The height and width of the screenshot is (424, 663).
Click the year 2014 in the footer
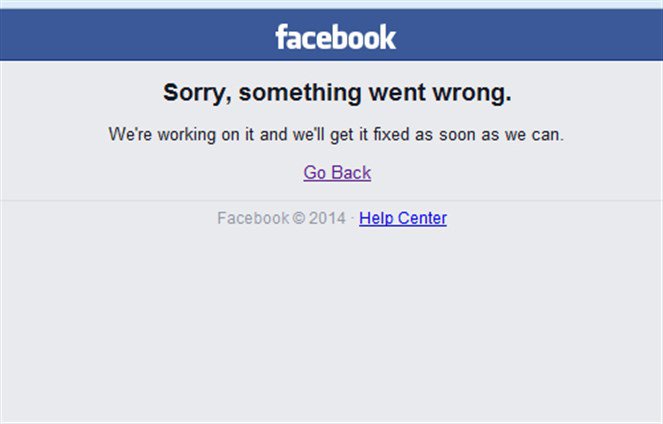point(327,218)
